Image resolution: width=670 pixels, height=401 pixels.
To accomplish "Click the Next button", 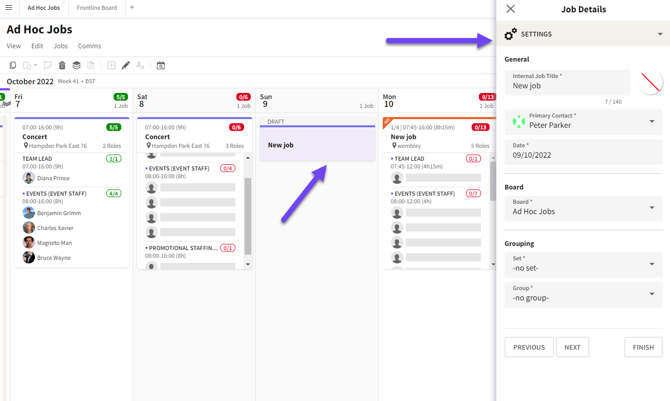I will (x=572, y=347).
